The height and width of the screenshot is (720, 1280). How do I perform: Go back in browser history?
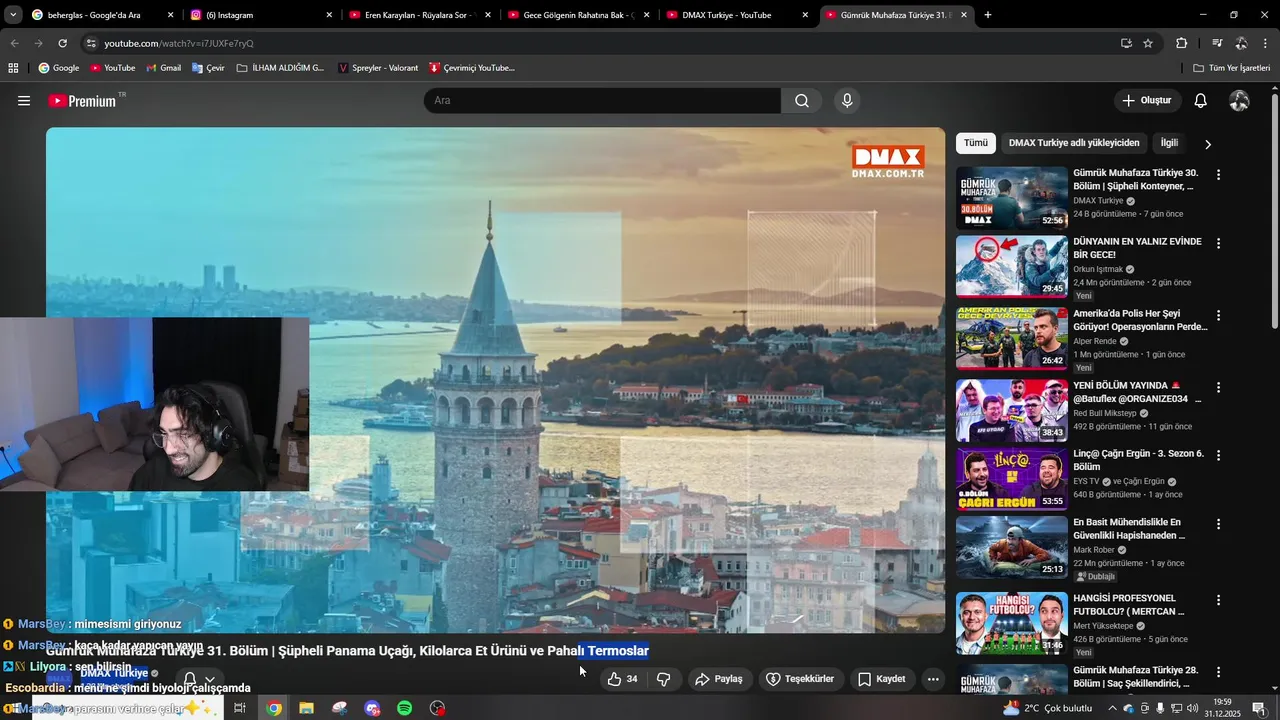tap(14, 43)
